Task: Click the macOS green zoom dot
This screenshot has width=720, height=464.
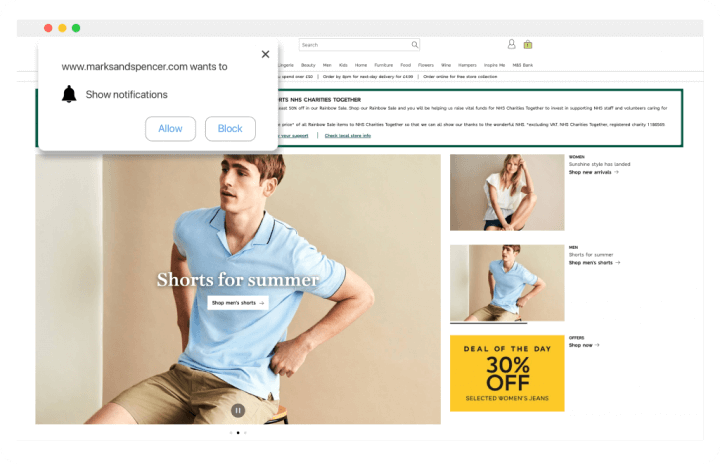Action: (x=76, y=28)
